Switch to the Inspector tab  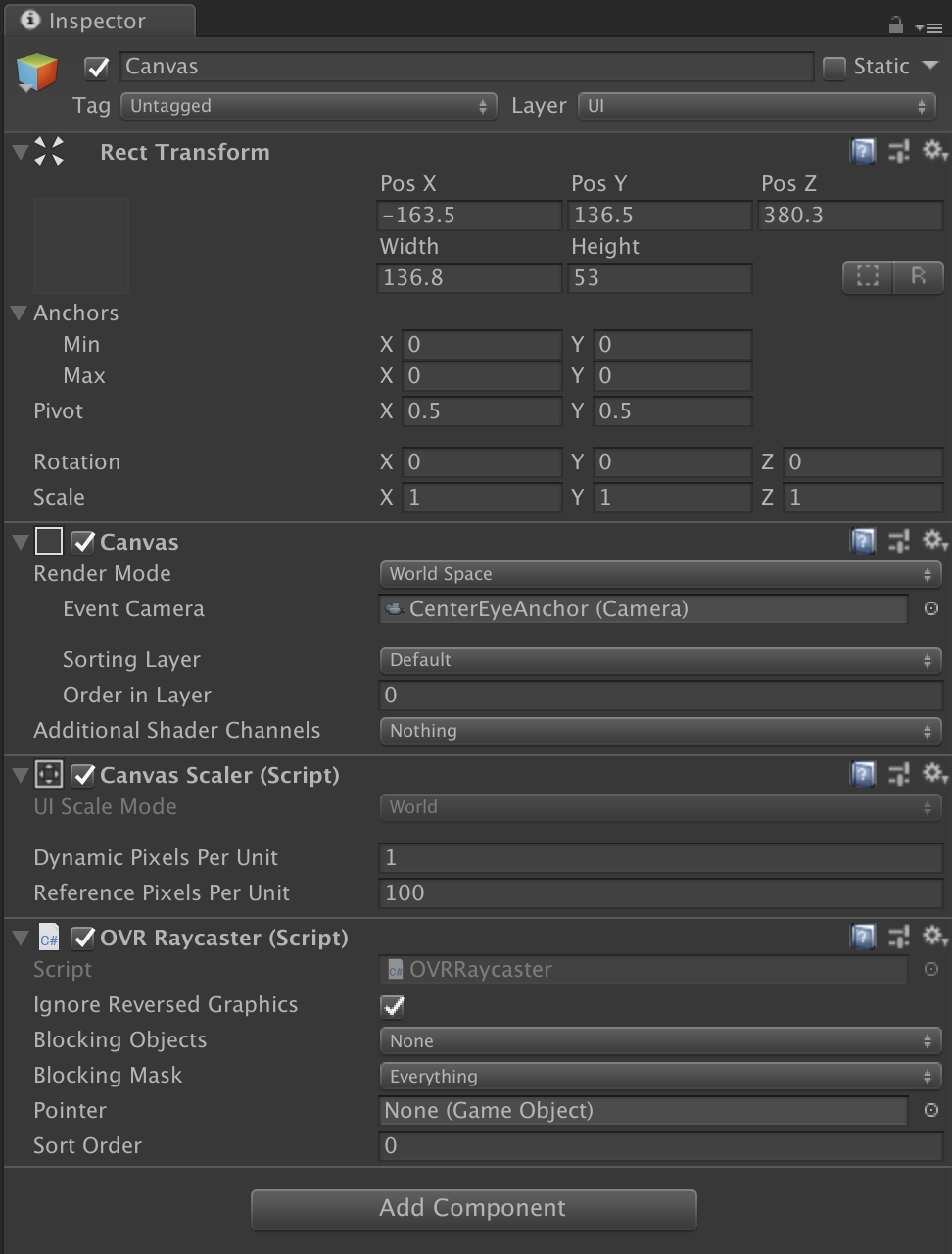click(98, 20)
